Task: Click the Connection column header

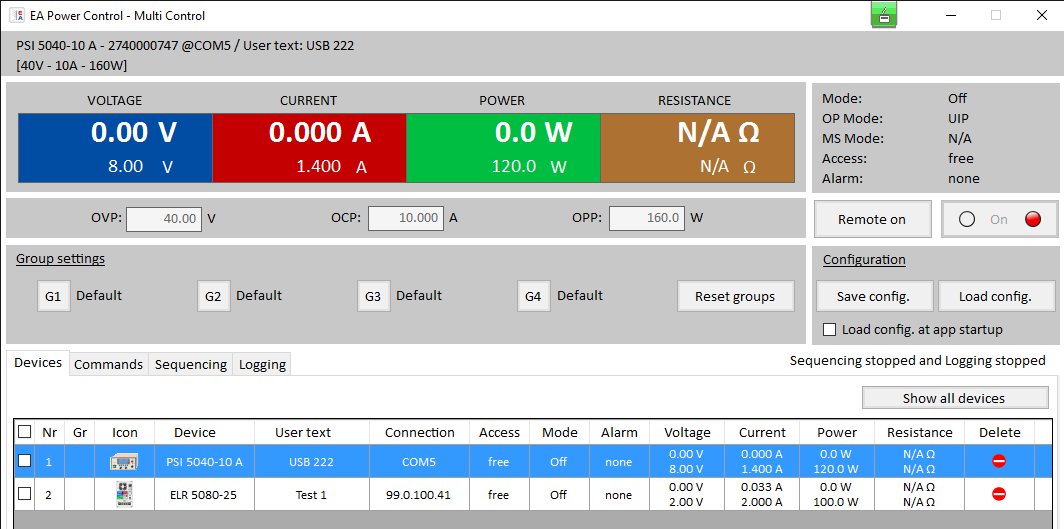Action: point(419,432)
